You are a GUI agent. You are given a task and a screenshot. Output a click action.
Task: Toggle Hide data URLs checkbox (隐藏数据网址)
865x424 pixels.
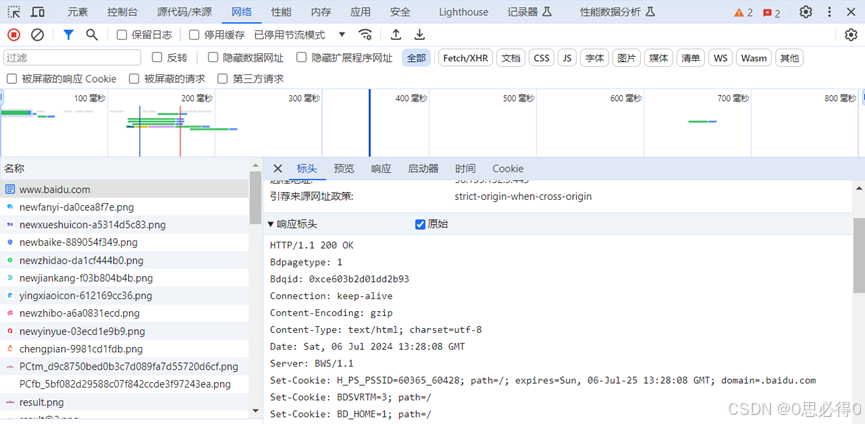click(x=212, y=57)
